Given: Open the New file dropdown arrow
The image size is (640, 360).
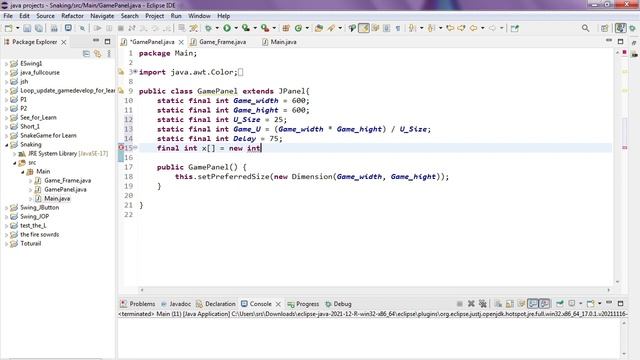Looking at the screenshot, I should tap(17, 28).
